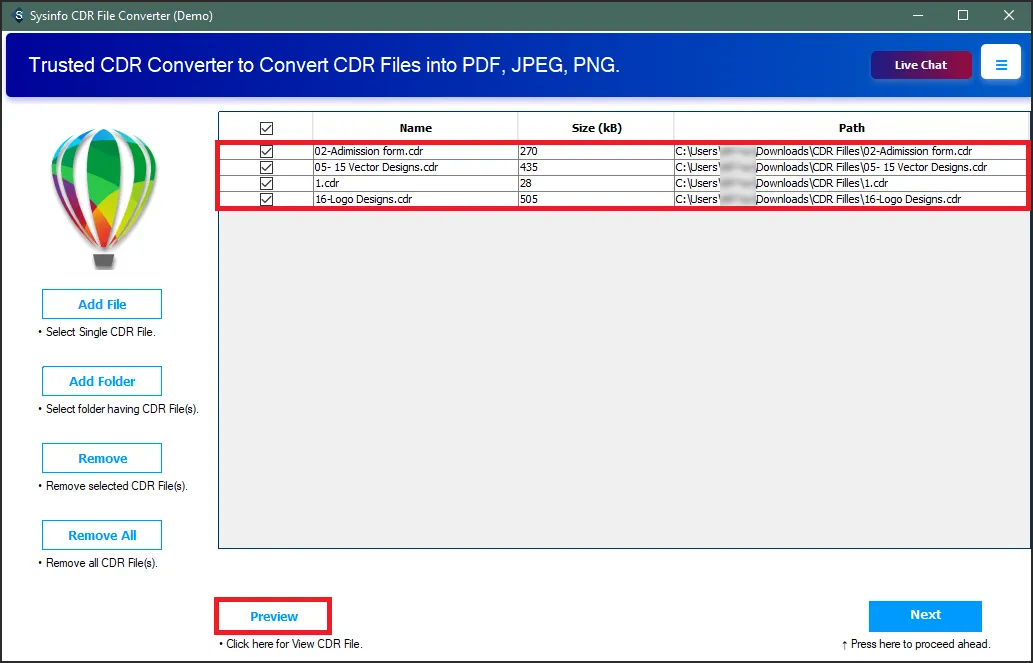The image size is (1033, 663).
Task: Sort by the Size (kB) column header
Action: point(596,128)
